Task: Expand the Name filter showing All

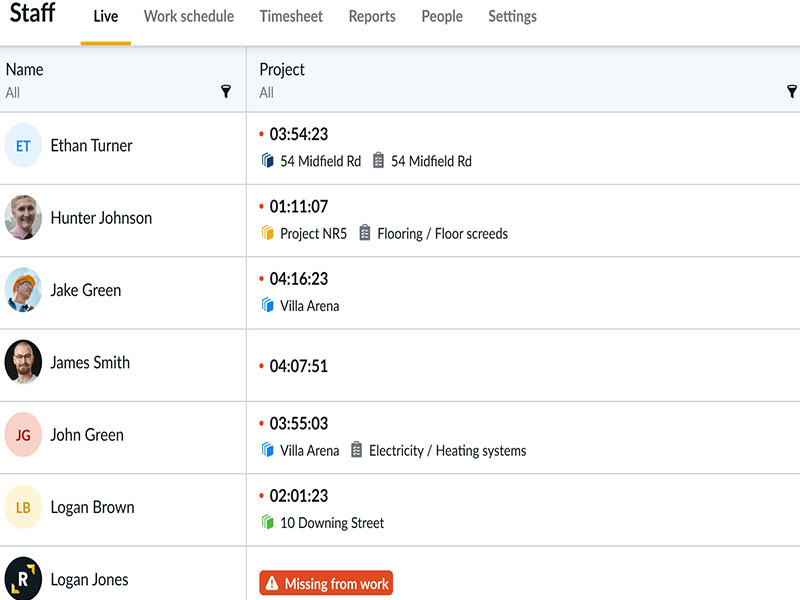Action: (x=13, y=93)
